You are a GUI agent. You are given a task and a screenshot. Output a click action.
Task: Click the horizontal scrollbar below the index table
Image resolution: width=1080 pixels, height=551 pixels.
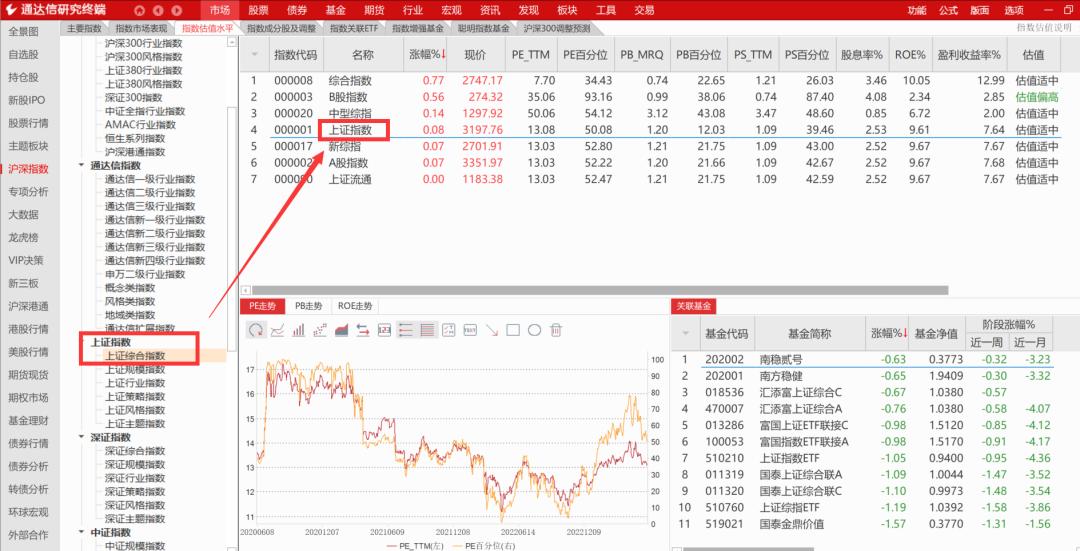click(600, 290)
